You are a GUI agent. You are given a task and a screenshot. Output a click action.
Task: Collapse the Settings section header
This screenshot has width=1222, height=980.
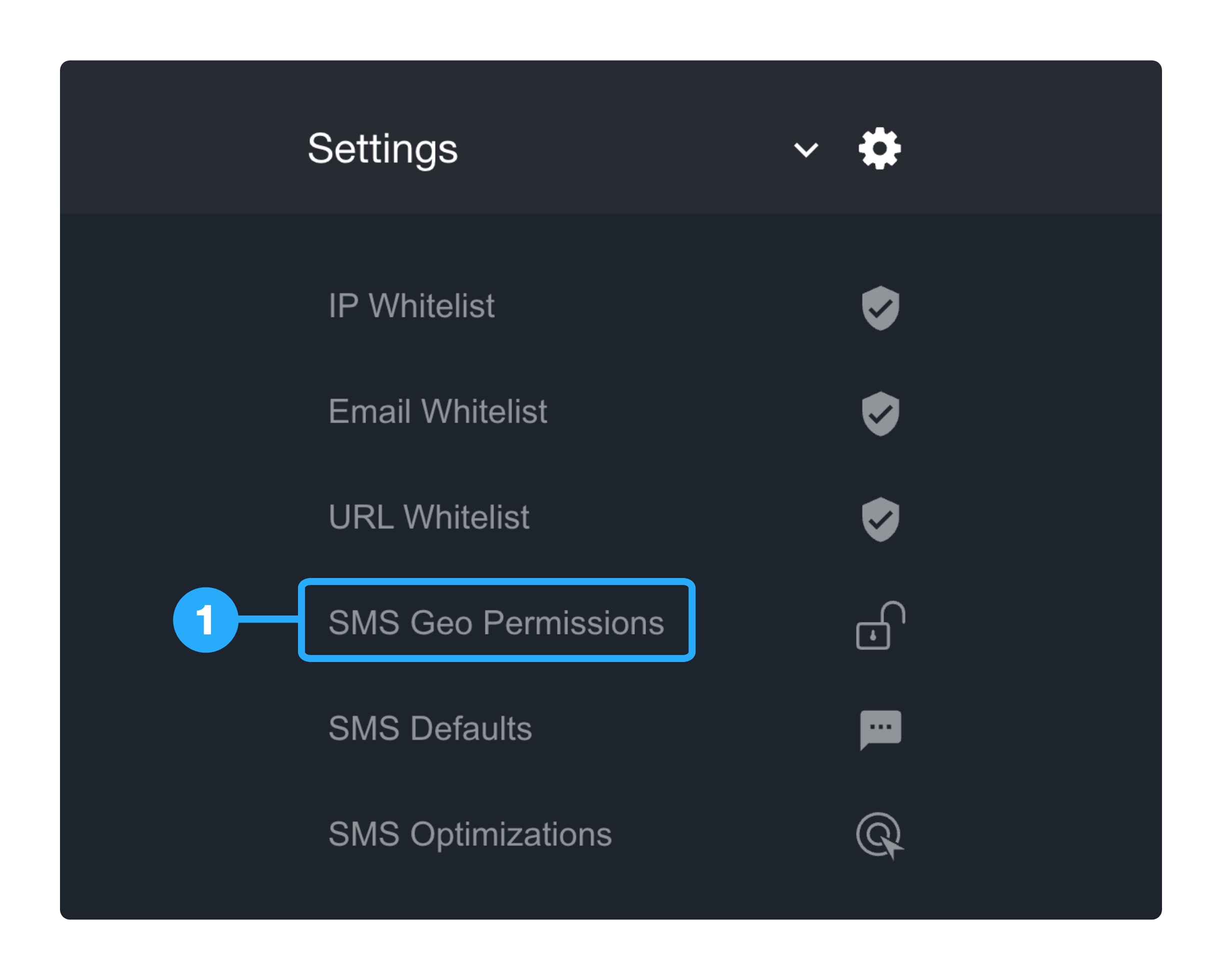click(805, 148)
